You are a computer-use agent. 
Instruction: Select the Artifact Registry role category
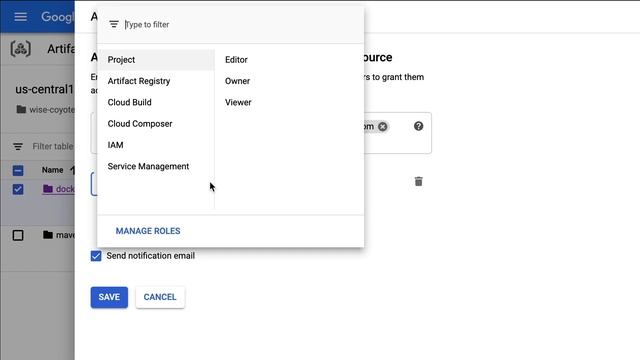click(156, 81)
